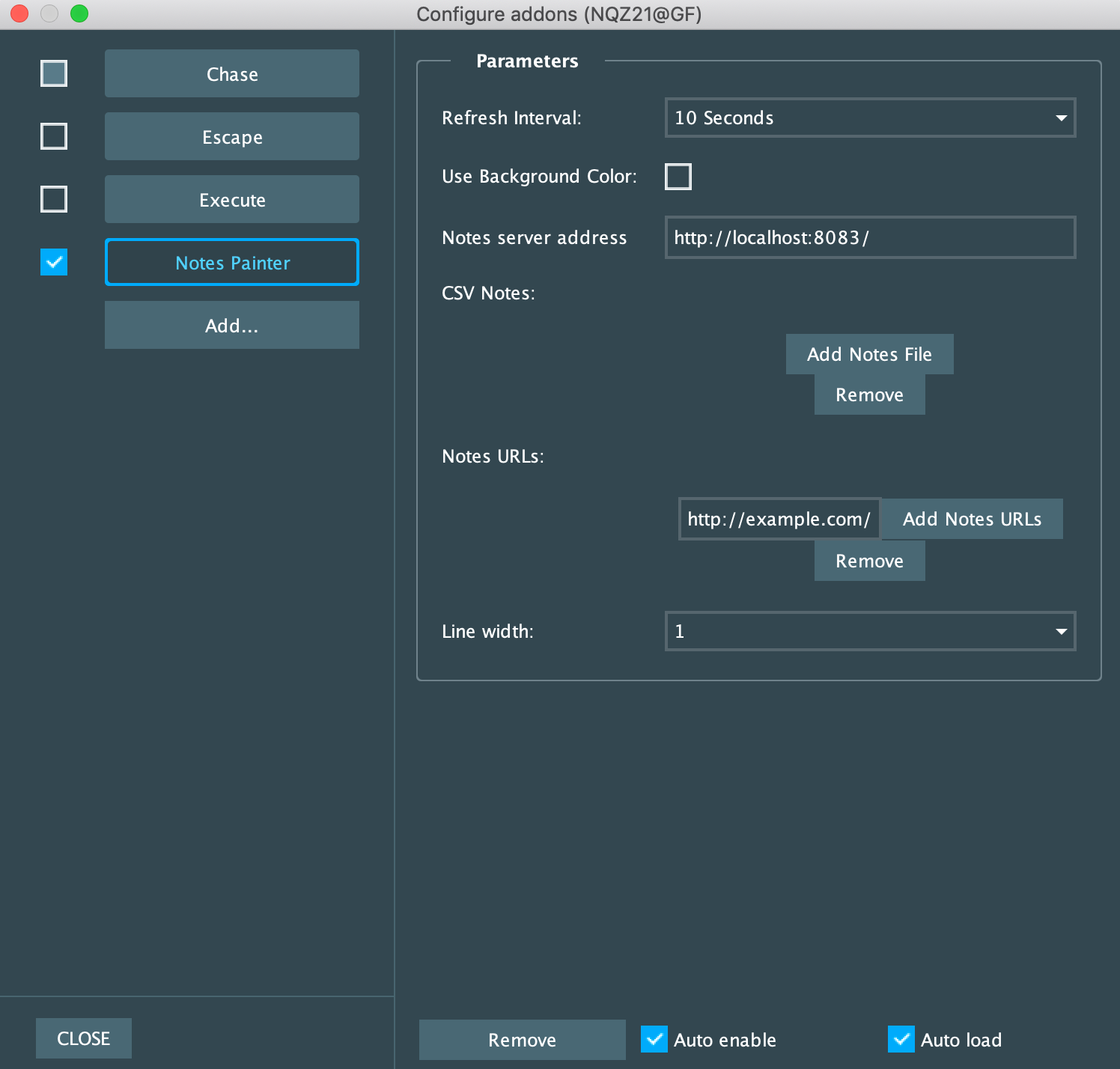Focus the Notes server address field
1120x1069 pixels.
click(870, 237)
